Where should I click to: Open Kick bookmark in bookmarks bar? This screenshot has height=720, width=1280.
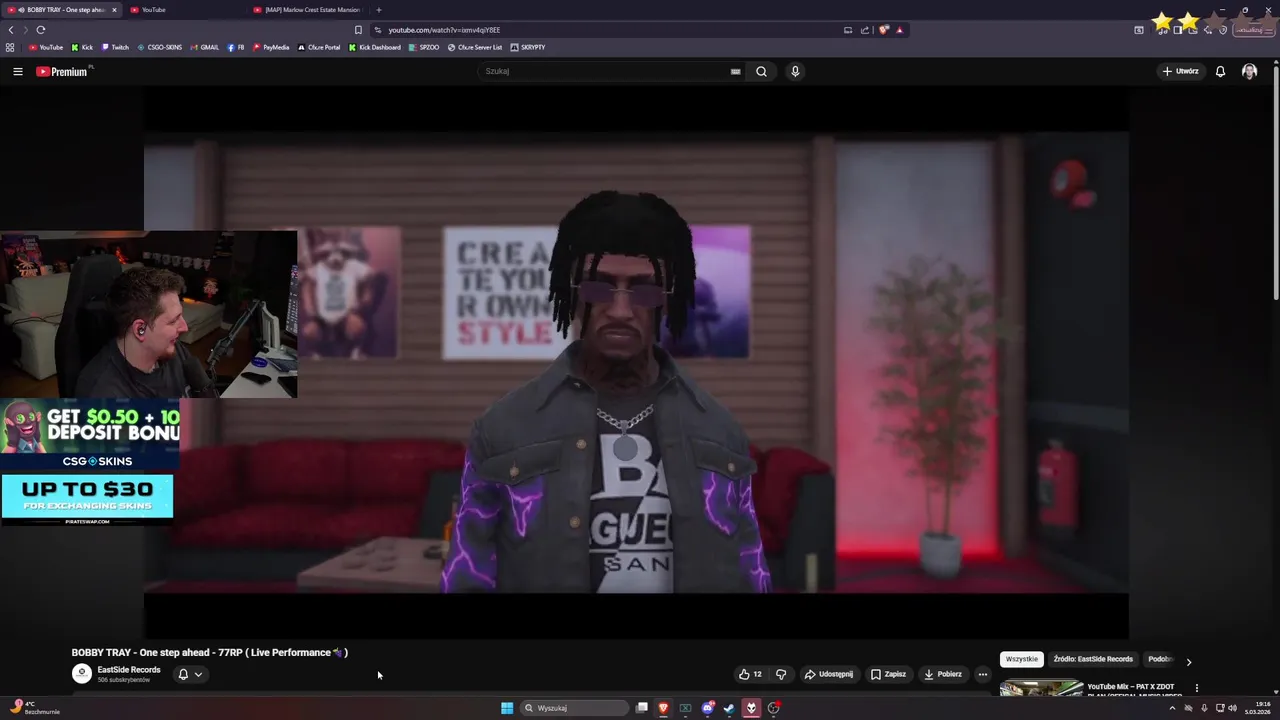82,47
